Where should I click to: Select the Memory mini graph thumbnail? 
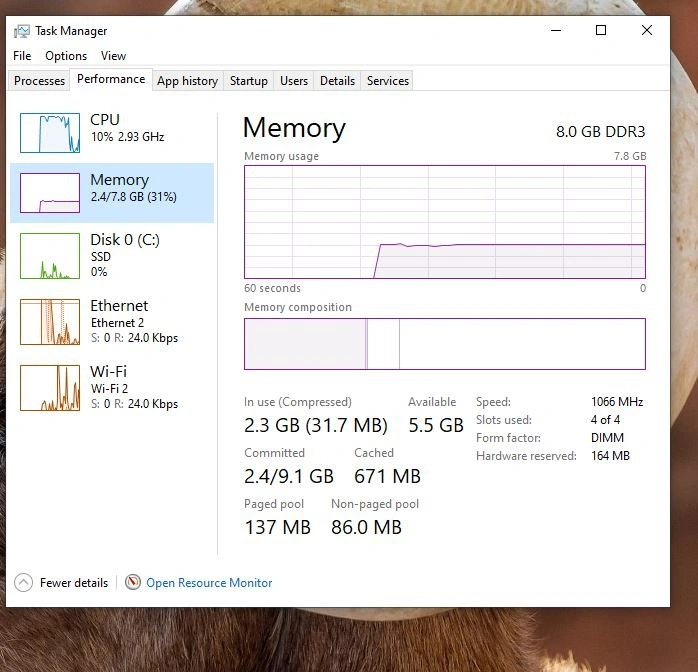pyautogui.click(x=49, y=193)
